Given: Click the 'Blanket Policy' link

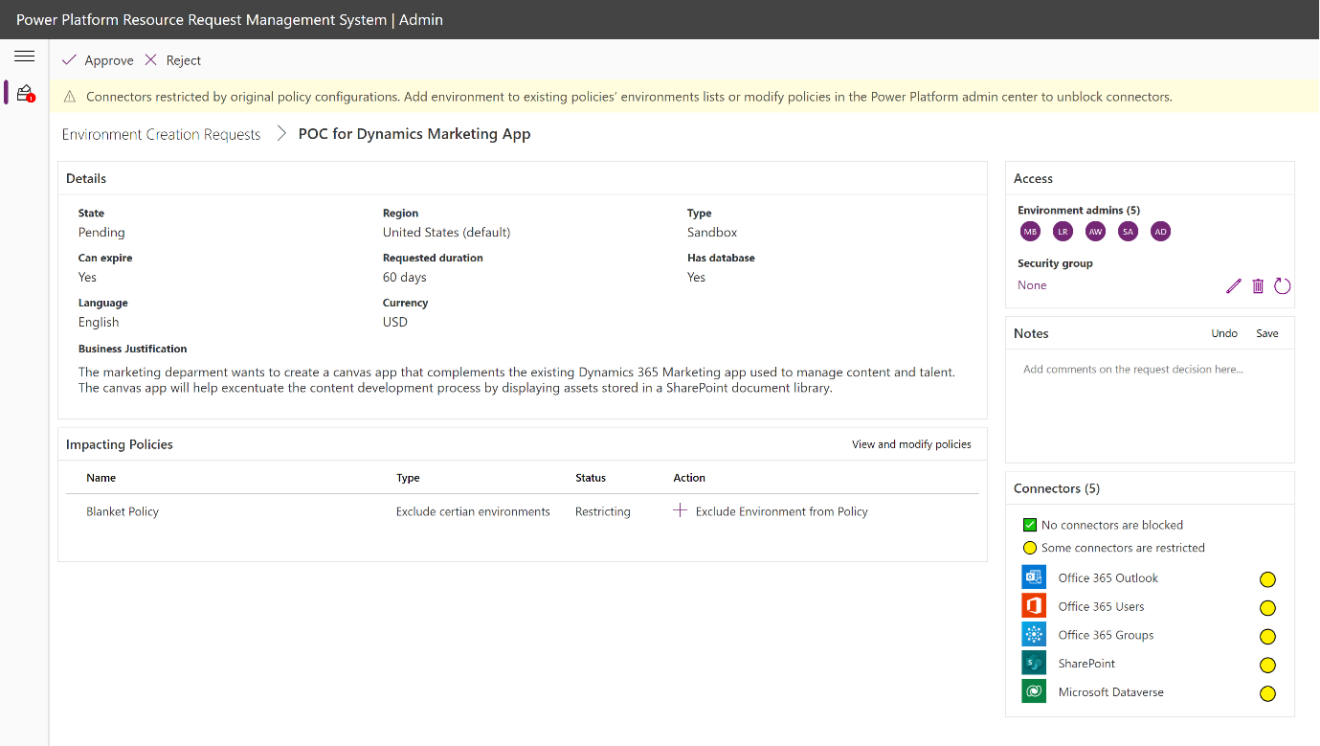Looking at the screenshot, I should (x=122, y=511).
